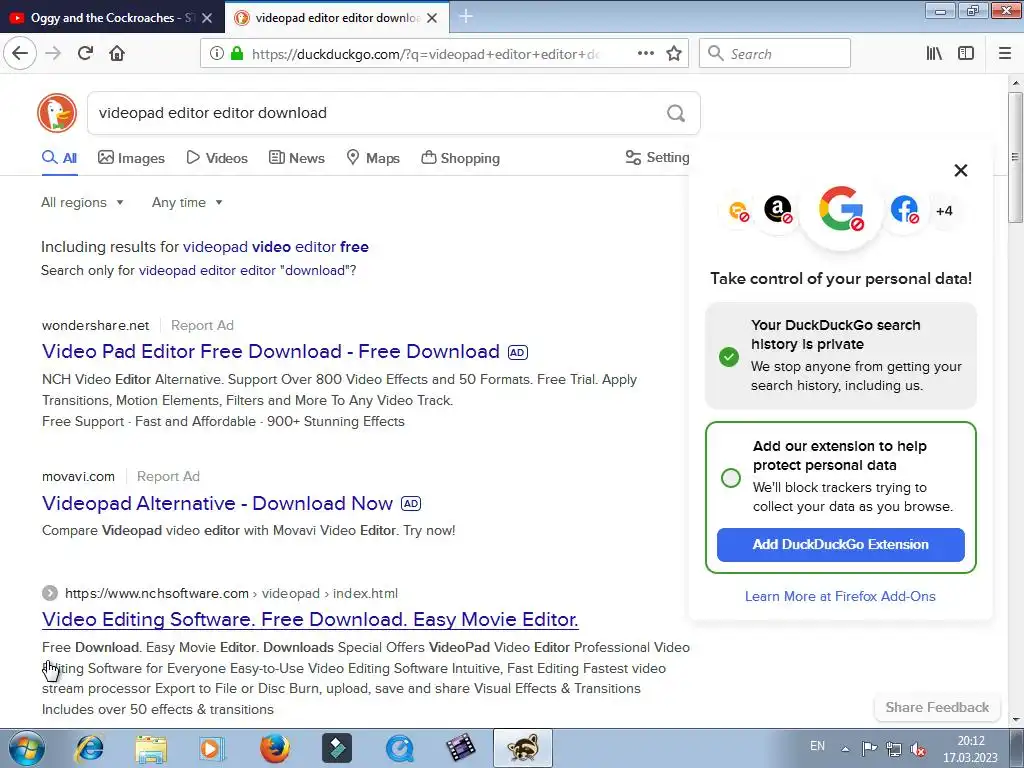The height and width of the screenshot is (768, 1024).
Task: Open the Settings search options
Action: [657, 157]
